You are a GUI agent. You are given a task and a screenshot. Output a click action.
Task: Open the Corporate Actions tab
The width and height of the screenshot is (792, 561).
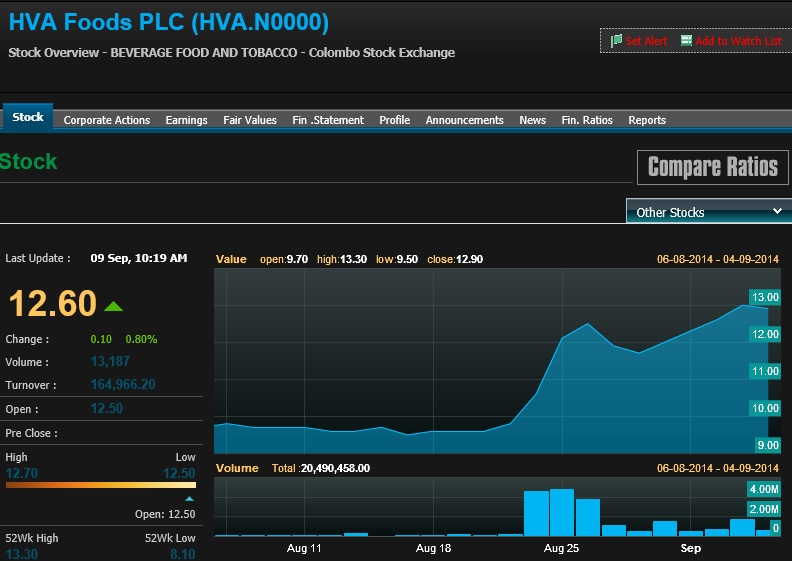(x=107, y=120)
